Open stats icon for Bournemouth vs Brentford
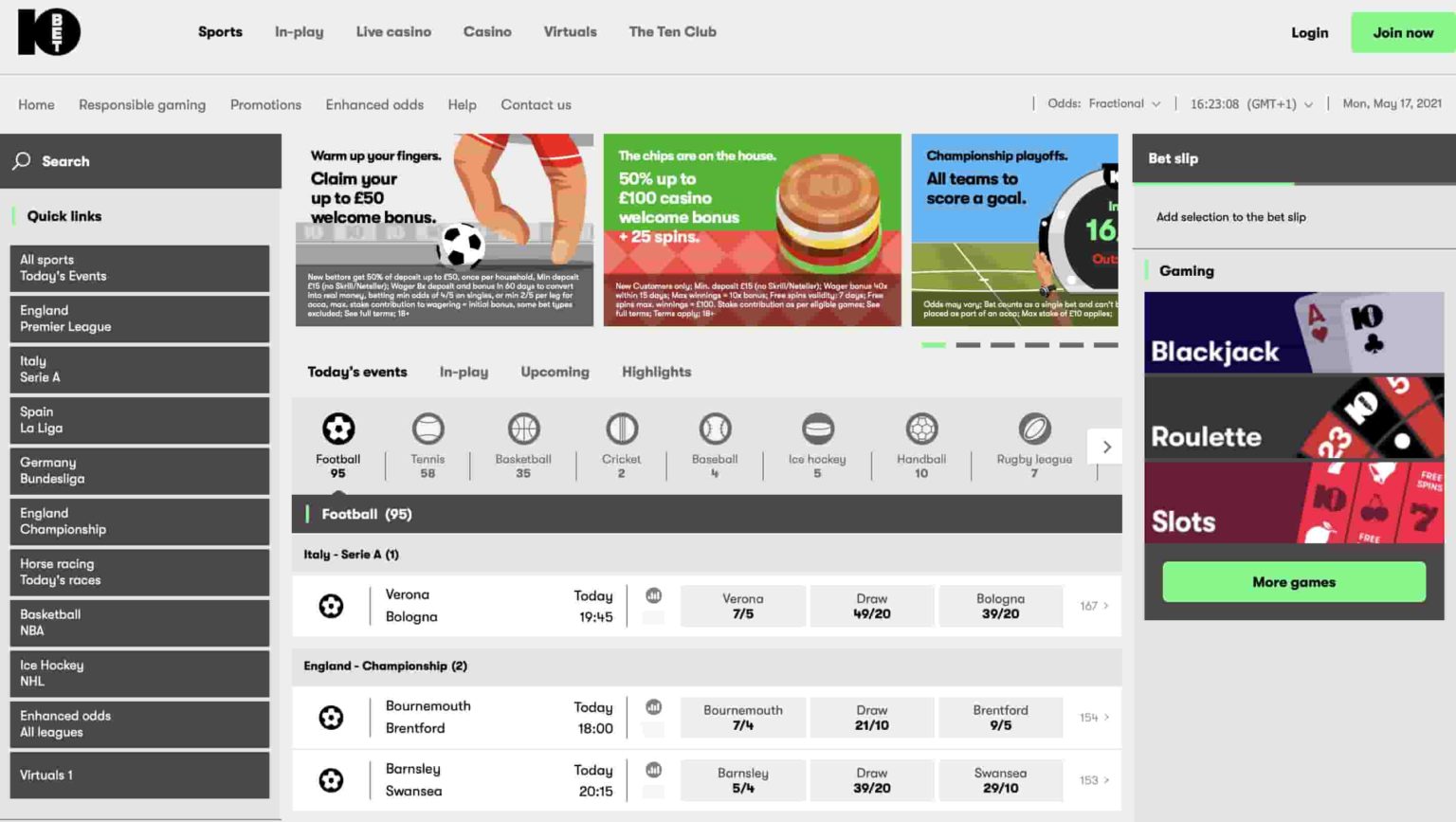 click(x=653, y=707)
